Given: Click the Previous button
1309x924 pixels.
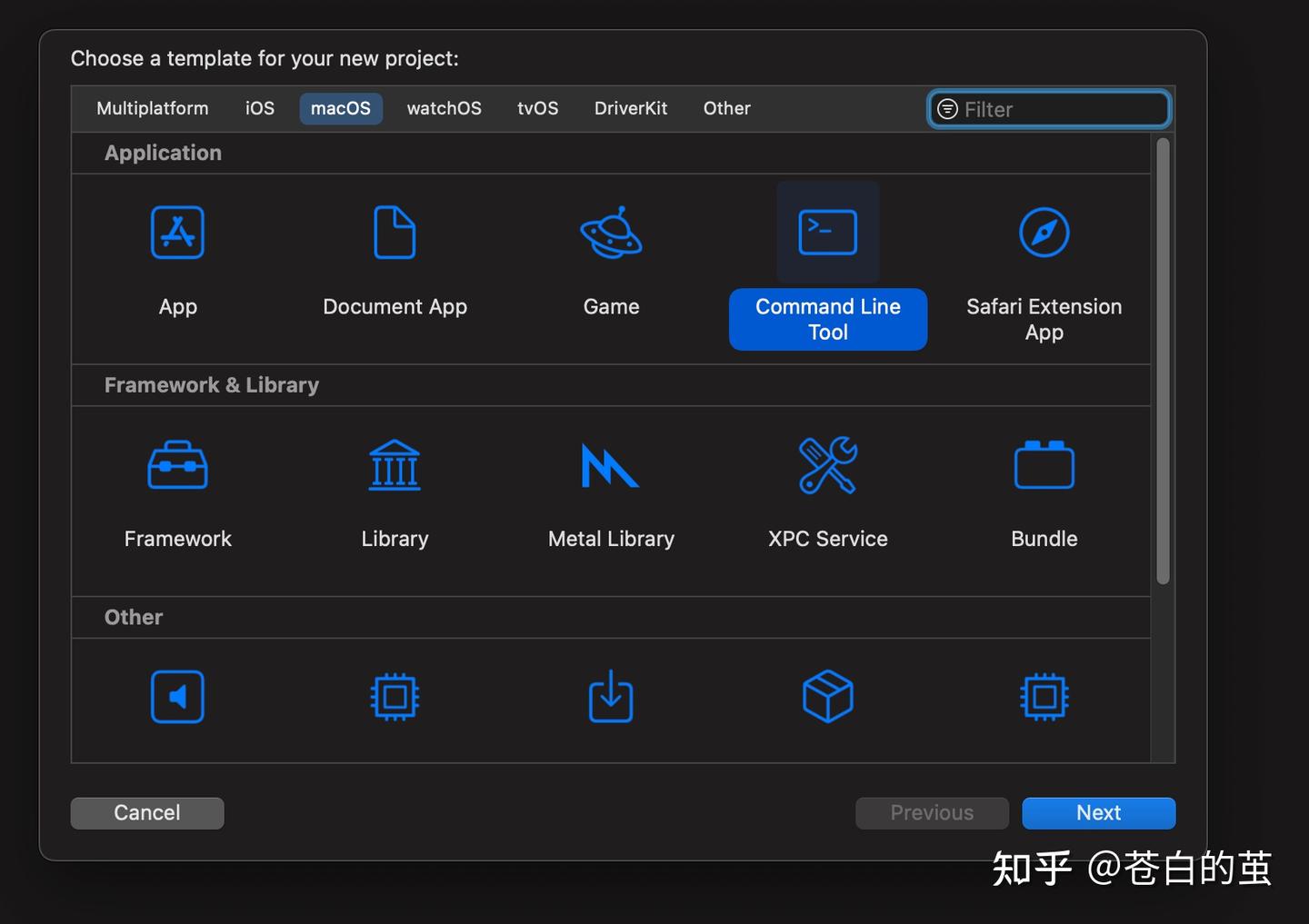Looking at the screenshot, I should coord(932,813).
